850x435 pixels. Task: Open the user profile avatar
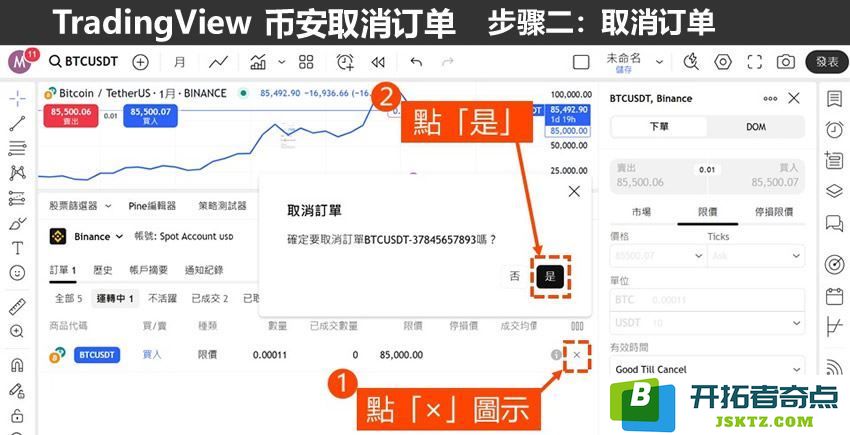pos(21,62)
